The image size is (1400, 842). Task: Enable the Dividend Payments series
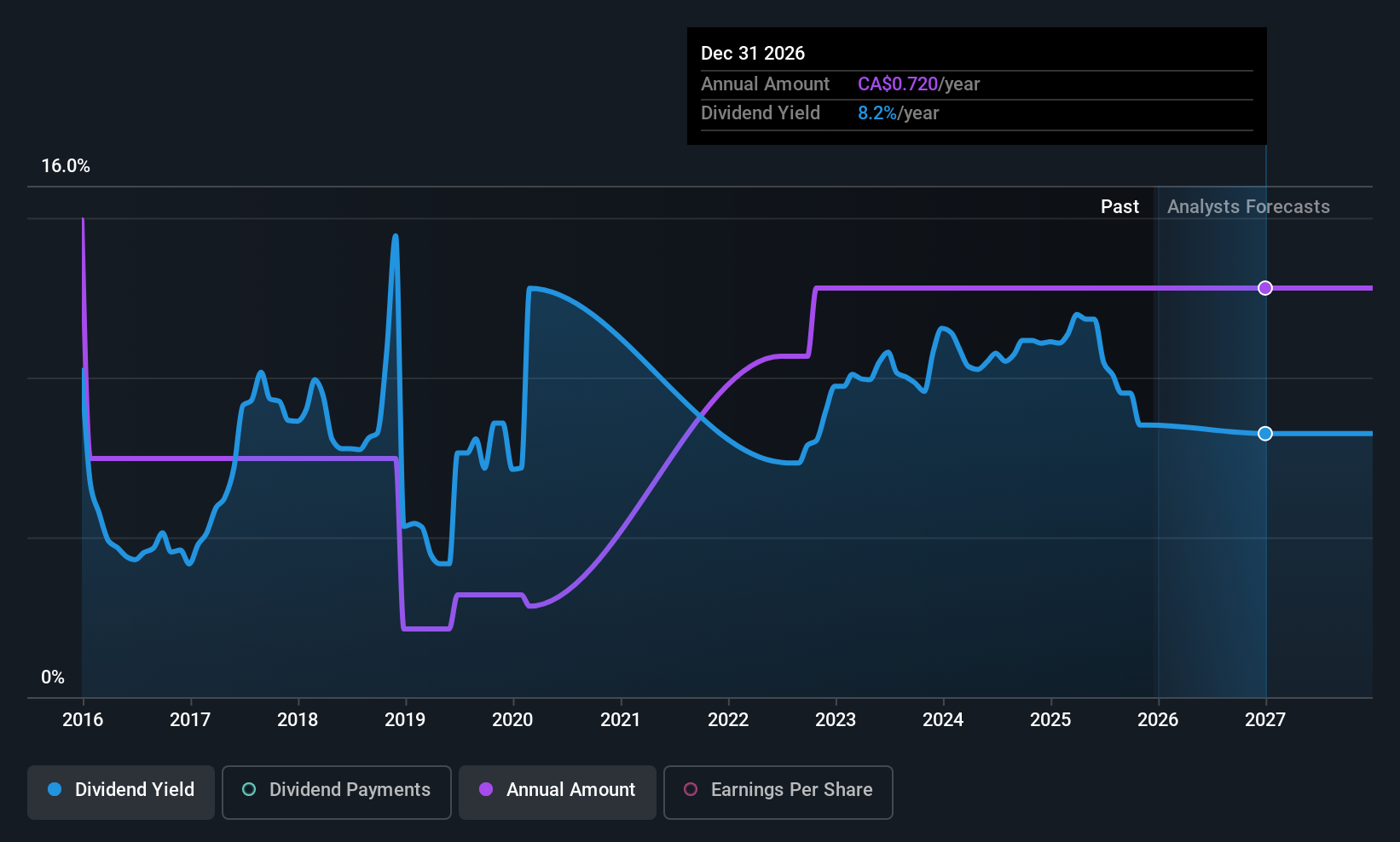pos(336,791)
